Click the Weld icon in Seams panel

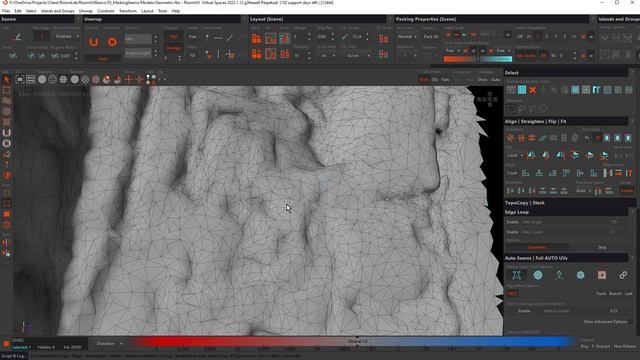13,56
